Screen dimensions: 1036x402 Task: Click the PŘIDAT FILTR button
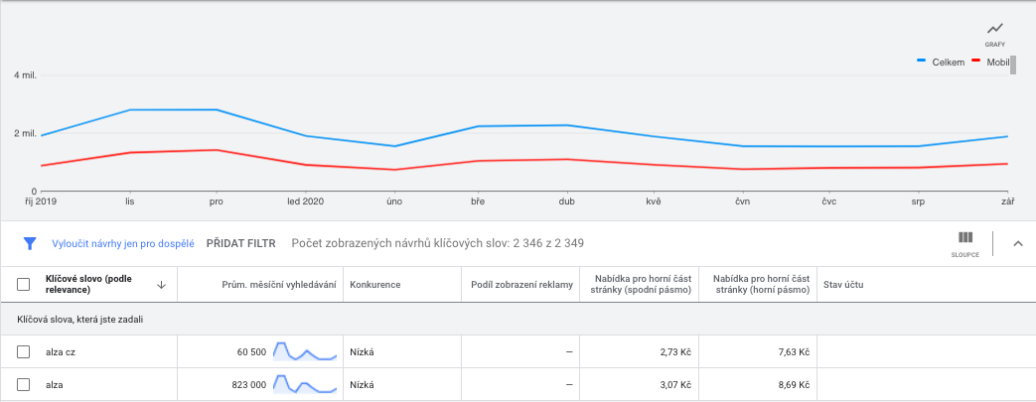pos(240,244)
